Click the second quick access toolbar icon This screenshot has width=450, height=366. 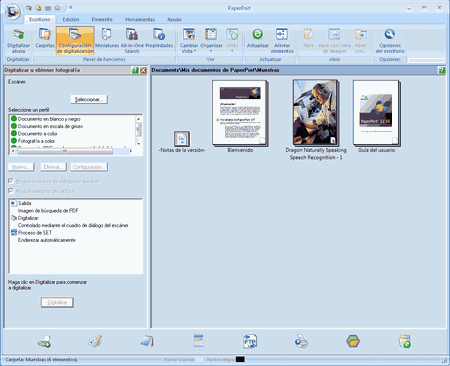coord(38,8)
